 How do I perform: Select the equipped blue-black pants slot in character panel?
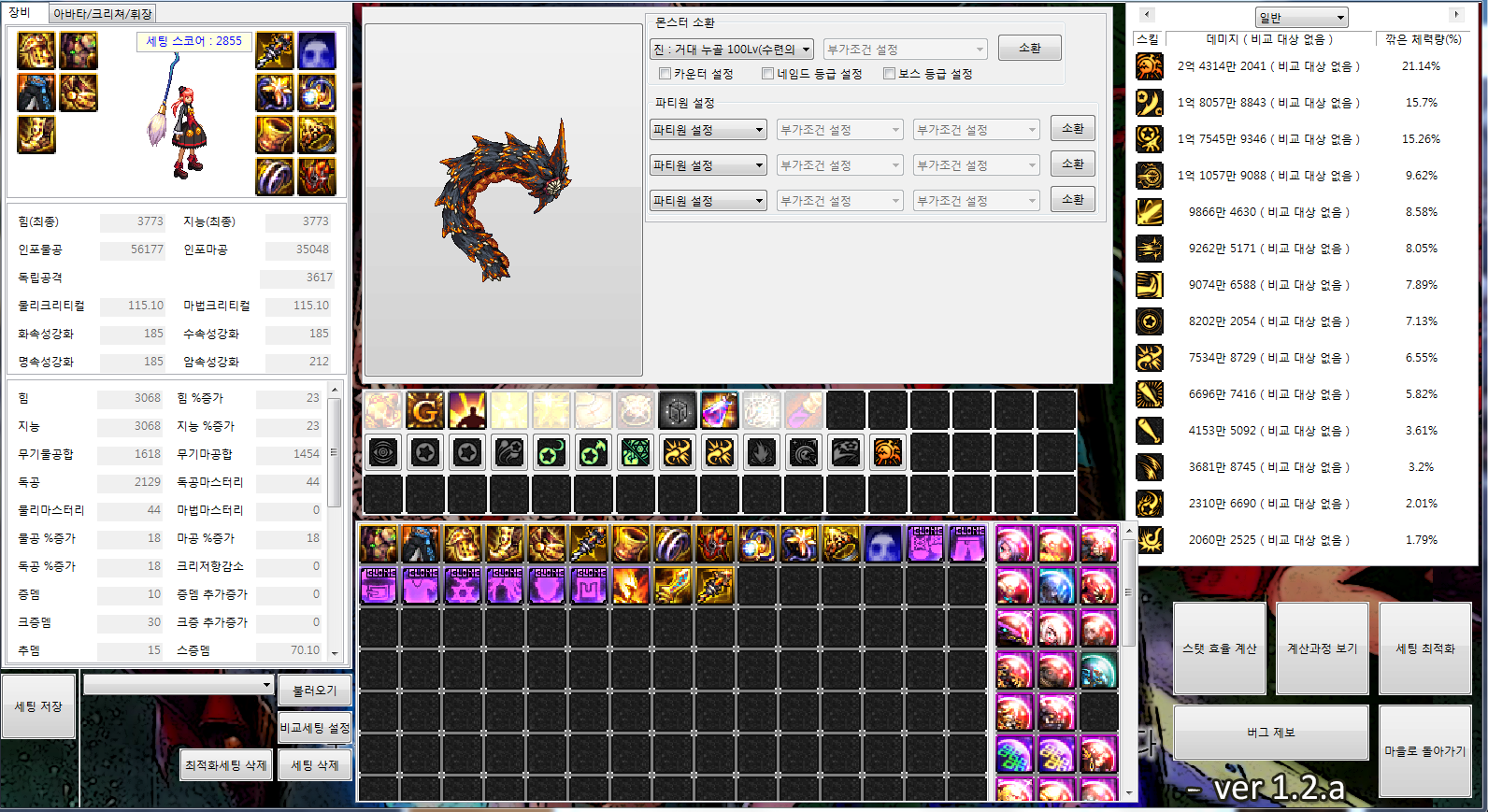[36, 93]
